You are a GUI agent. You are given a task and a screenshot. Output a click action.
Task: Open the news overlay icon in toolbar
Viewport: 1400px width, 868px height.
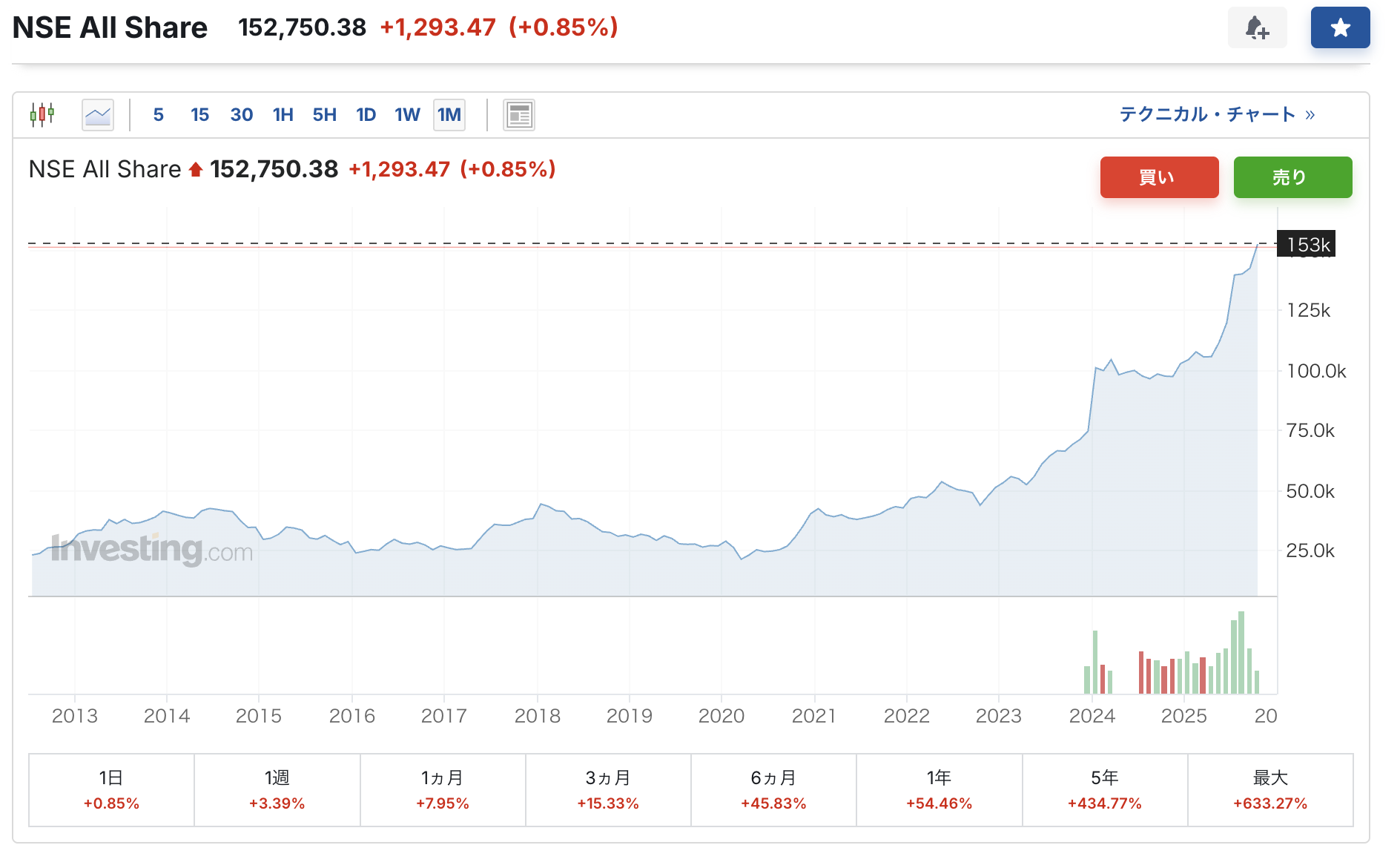tap(519, 115)
